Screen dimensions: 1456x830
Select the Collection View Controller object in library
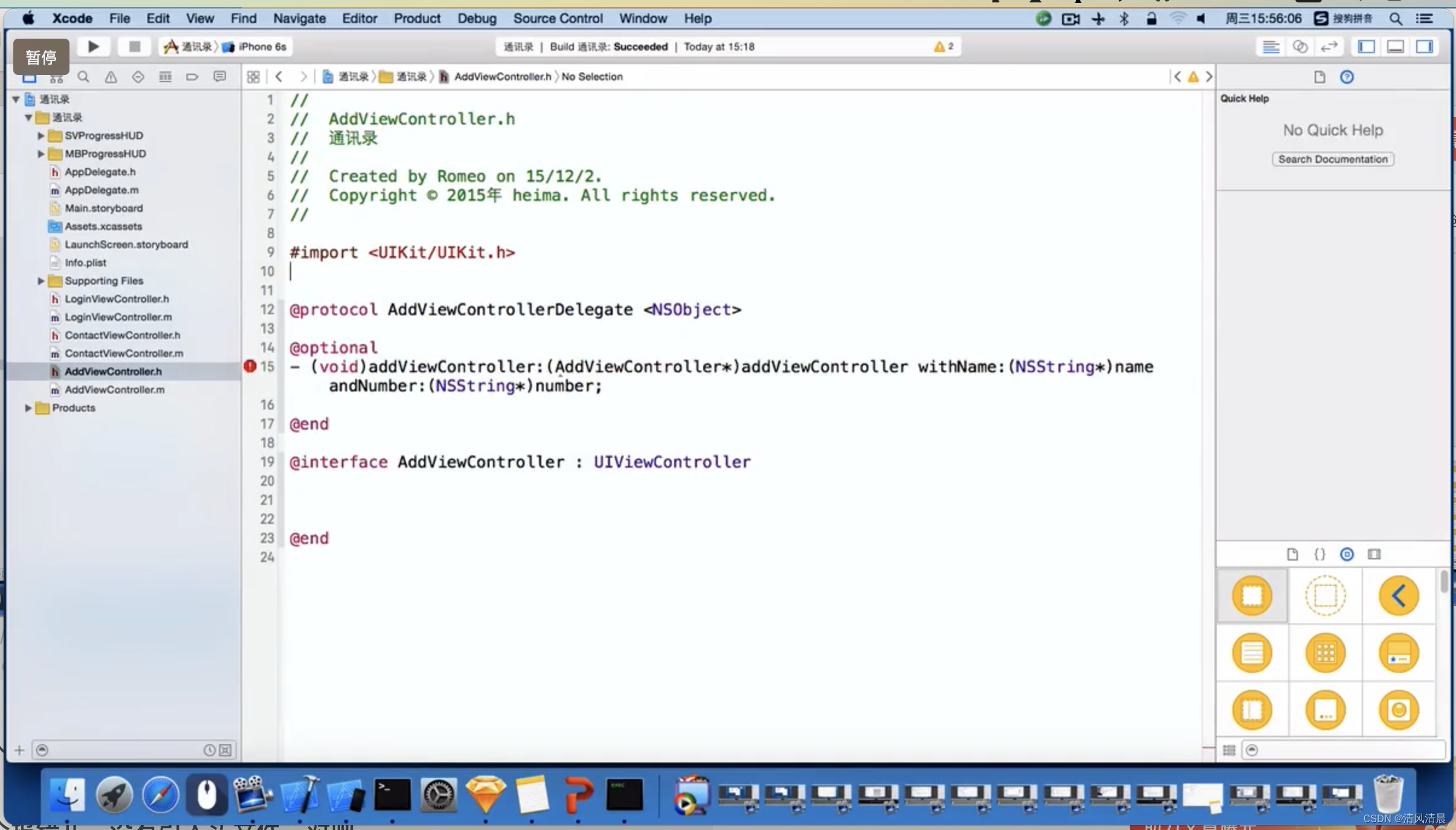coord(1326,653)
